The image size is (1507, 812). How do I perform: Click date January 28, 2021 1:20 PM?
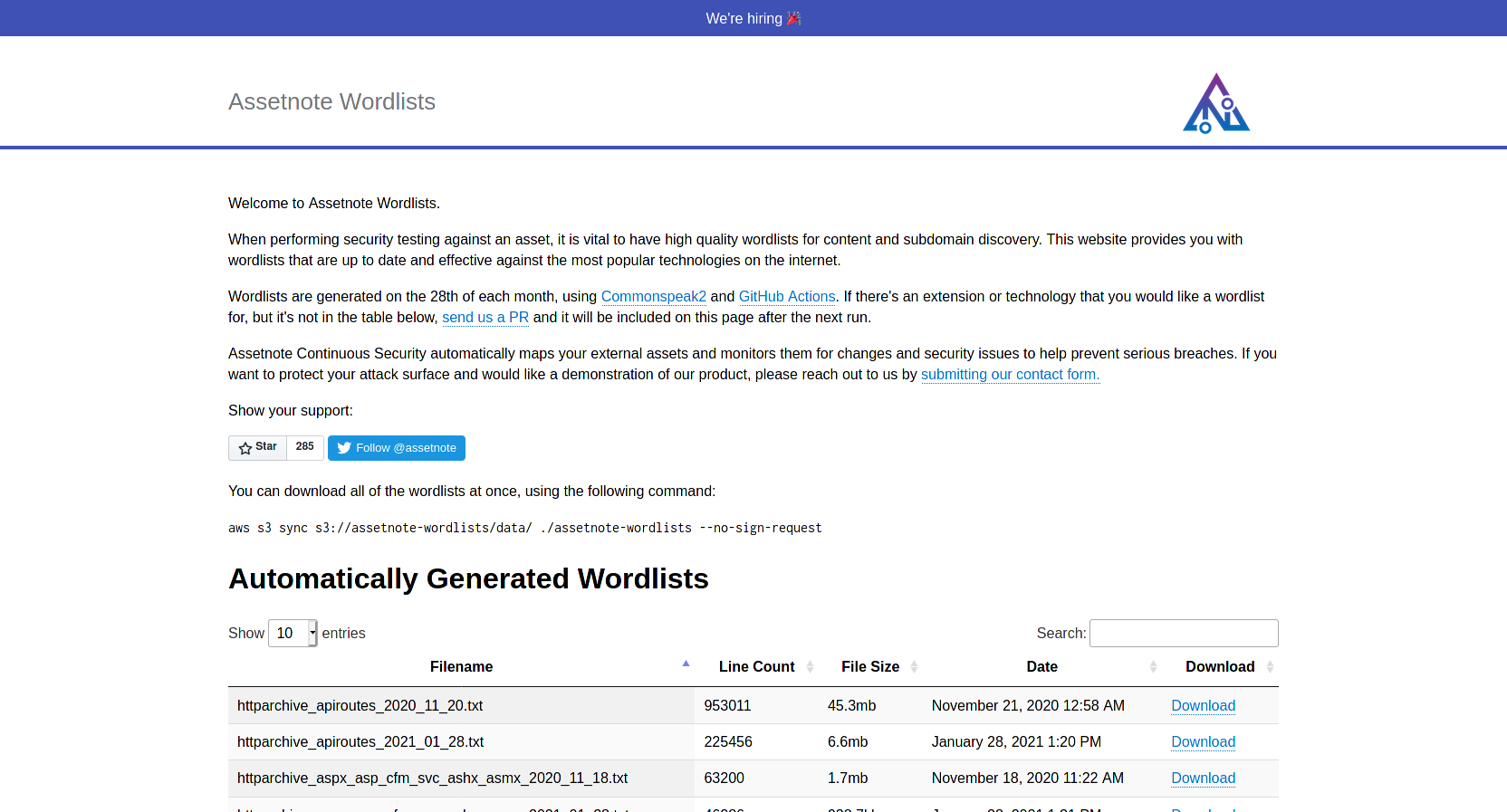tap(1016, 741)
